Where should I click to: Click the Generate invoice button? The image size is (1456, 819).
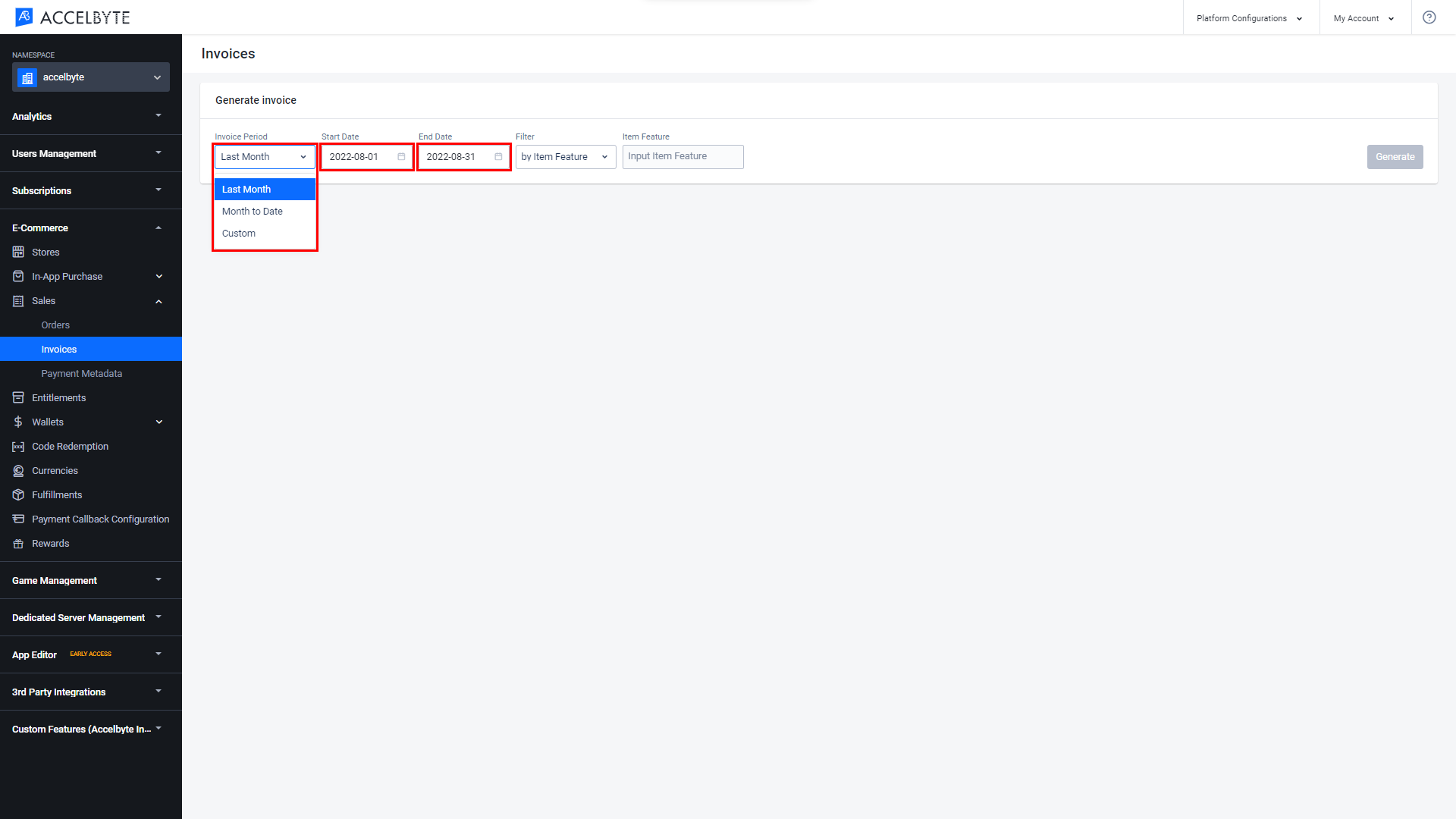[x=1395, y=156]
